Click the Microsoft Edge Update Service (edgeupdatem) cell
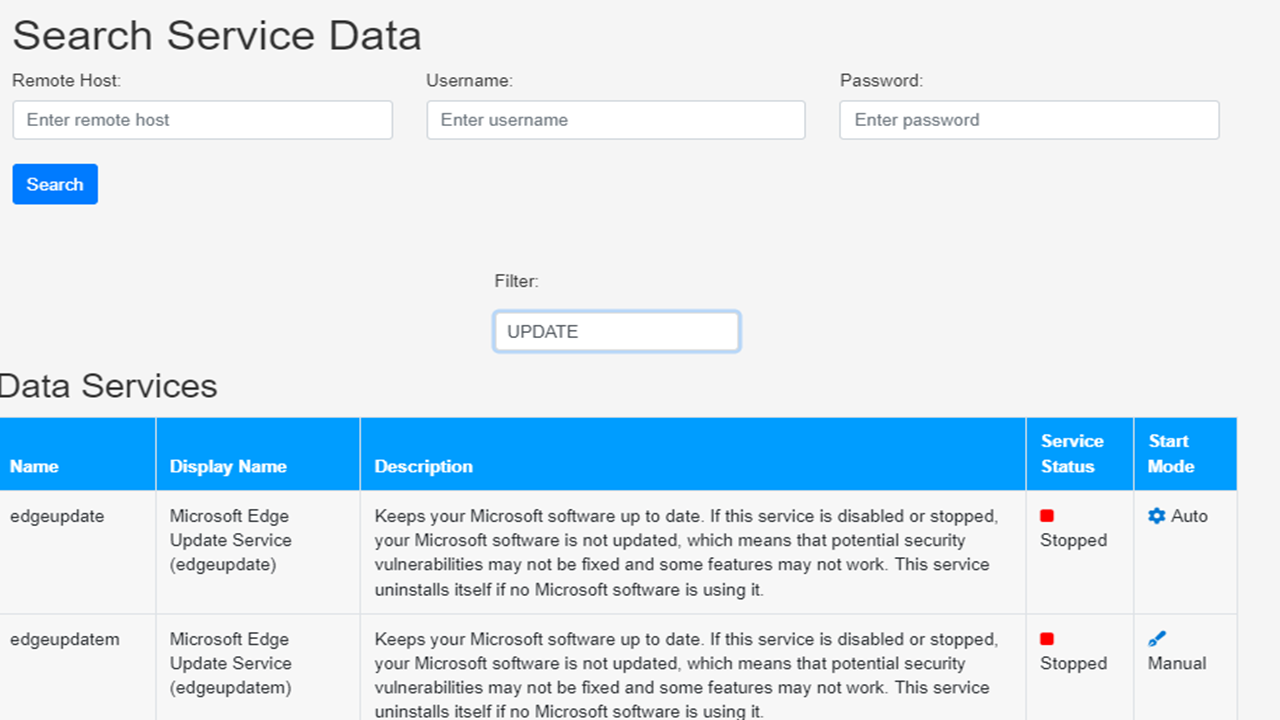The width and height of the screenshot is (1280, 720). [230, 663]
